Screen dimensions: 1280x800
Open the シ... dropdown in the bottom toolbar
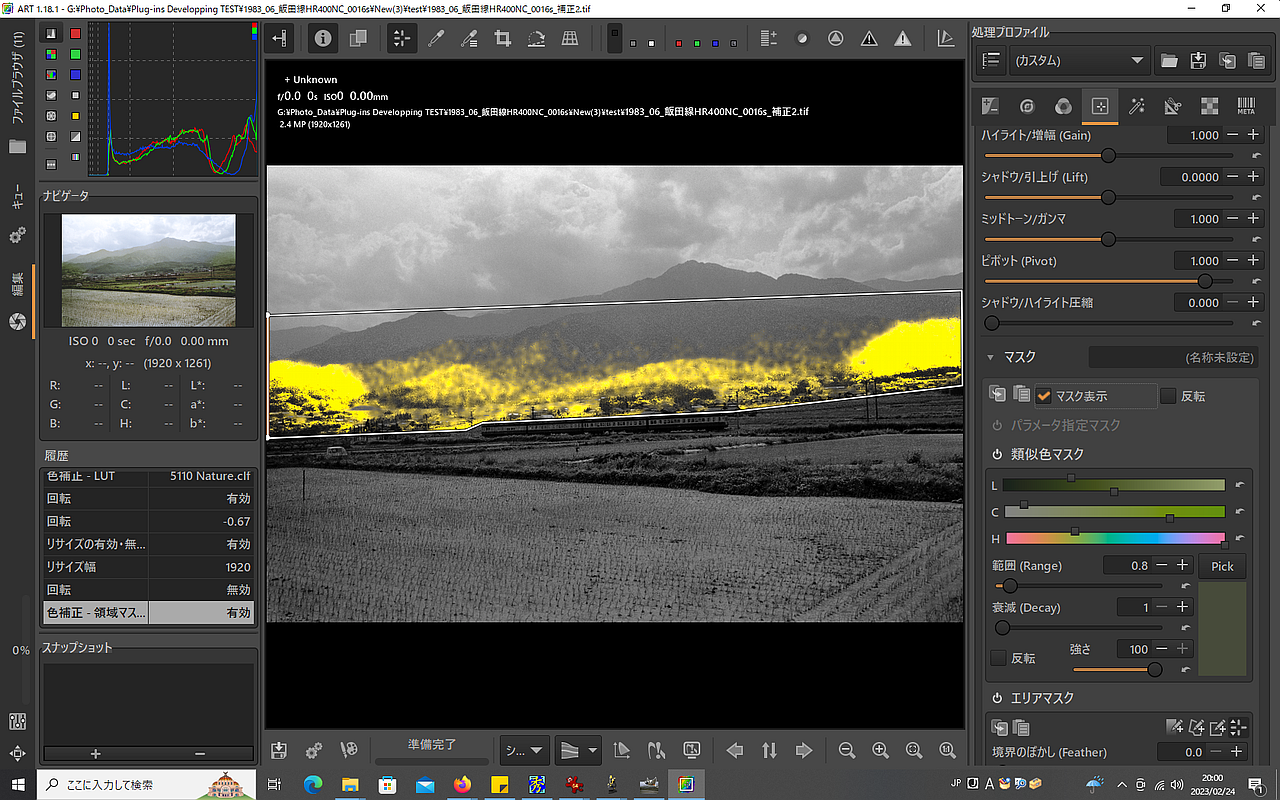(525, 750)
